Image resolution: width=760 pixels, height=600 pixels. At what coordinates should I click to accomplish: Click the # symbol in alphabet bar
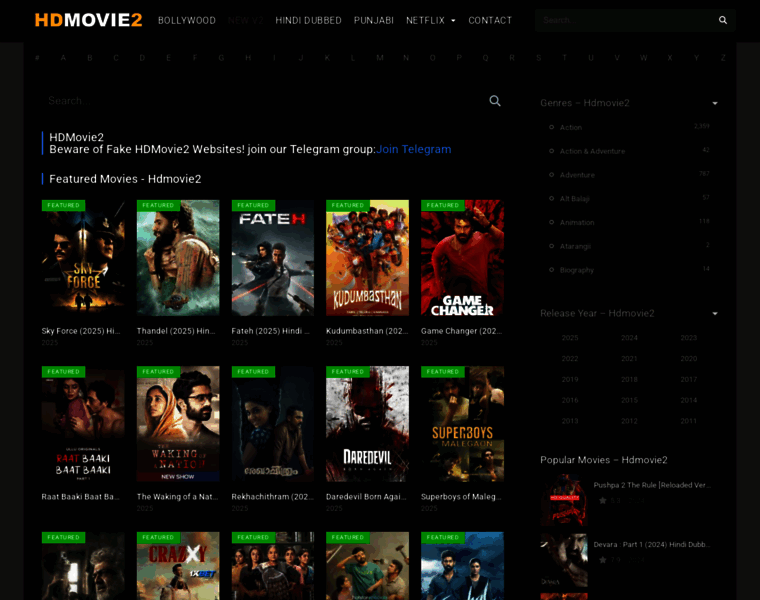[37, 58]
